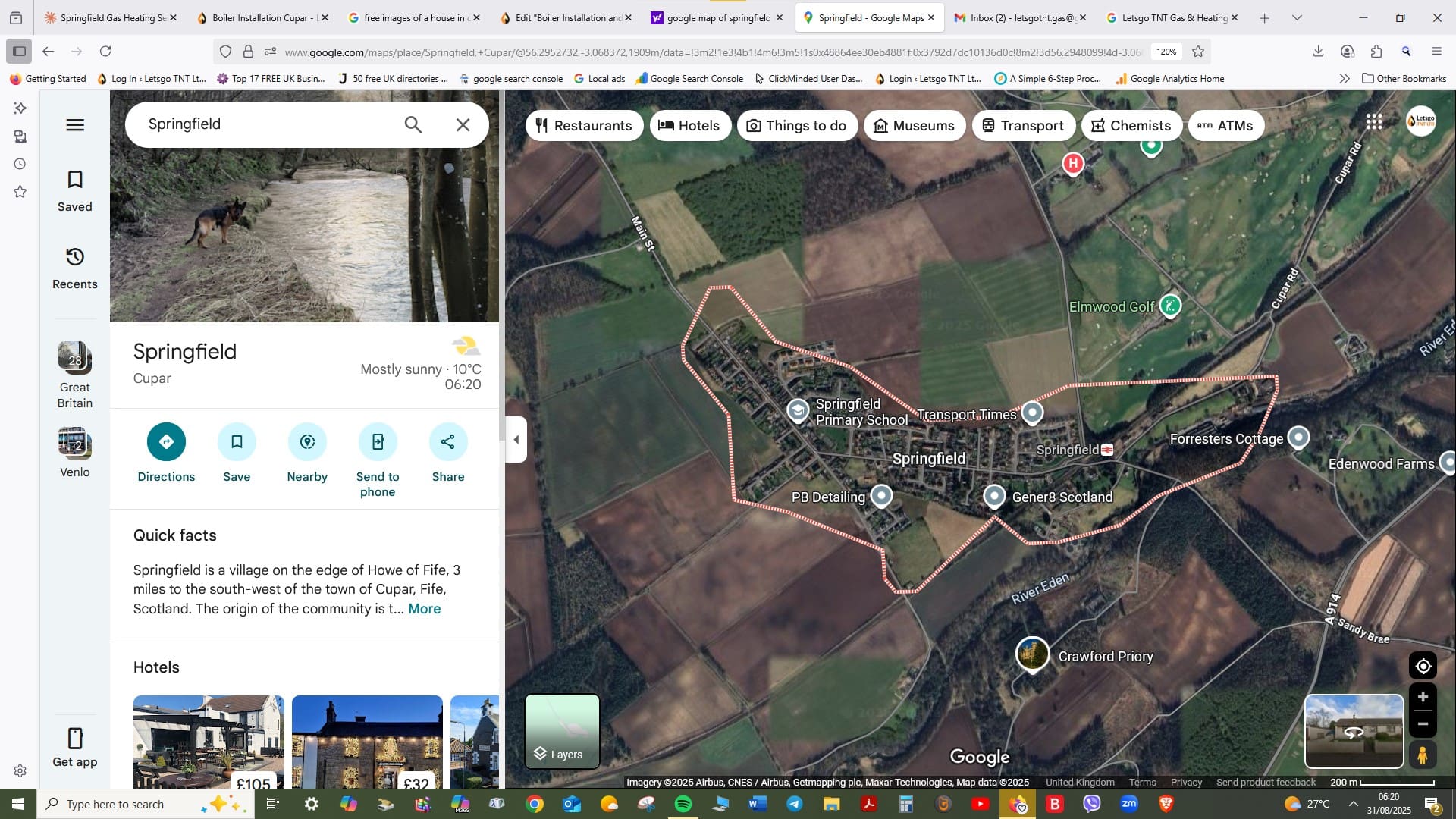Bookmark this page with star
The width and height of the screenshot is (1456, 819).
[x=1198, y=52]
